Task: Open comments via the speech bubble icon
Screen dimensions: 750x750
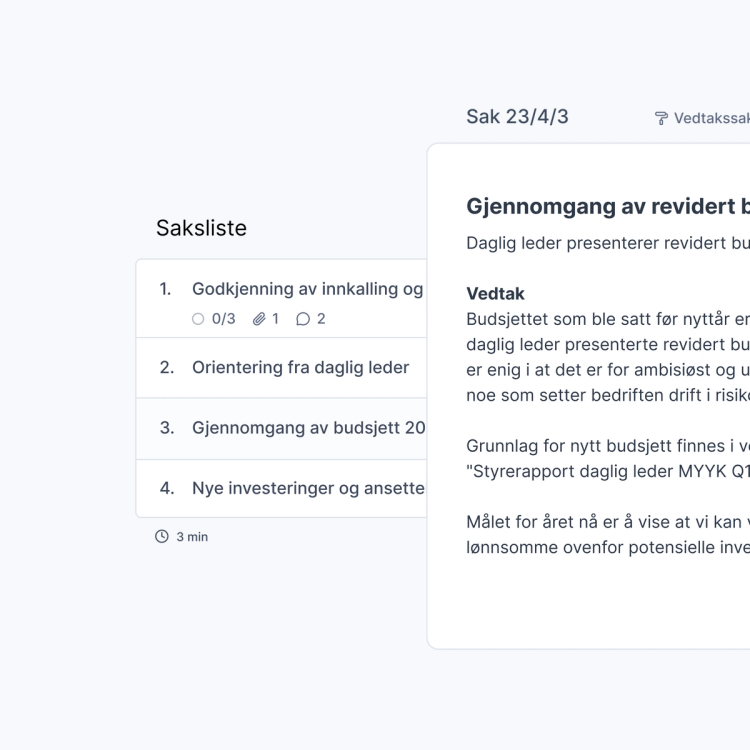Action: pos(303,319)
